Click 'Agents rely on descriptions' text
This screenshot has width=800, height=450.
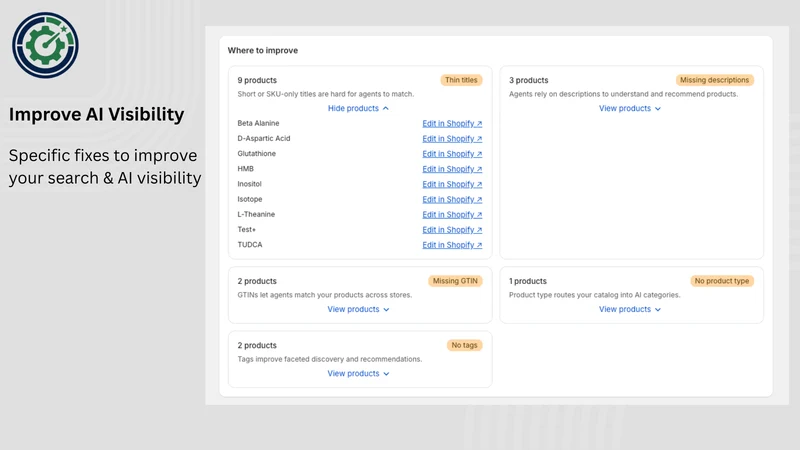tap(623, 94)
